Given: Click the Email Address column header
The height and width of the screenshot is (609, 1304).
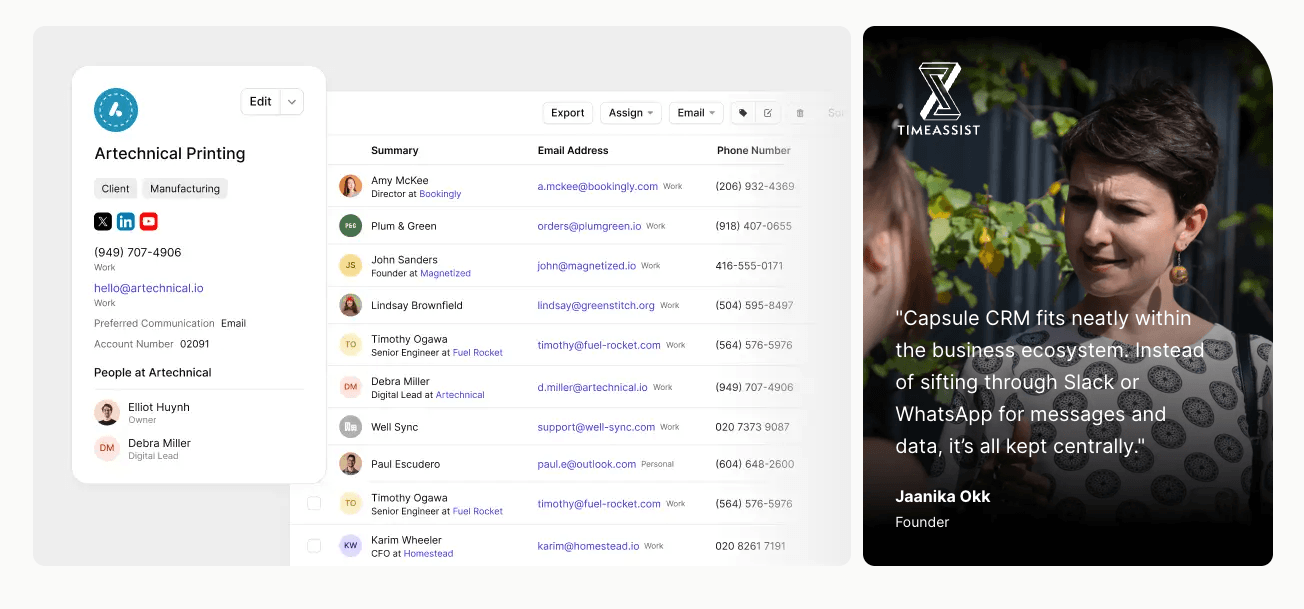Looking at the screenshot, I should click(573, 151).
